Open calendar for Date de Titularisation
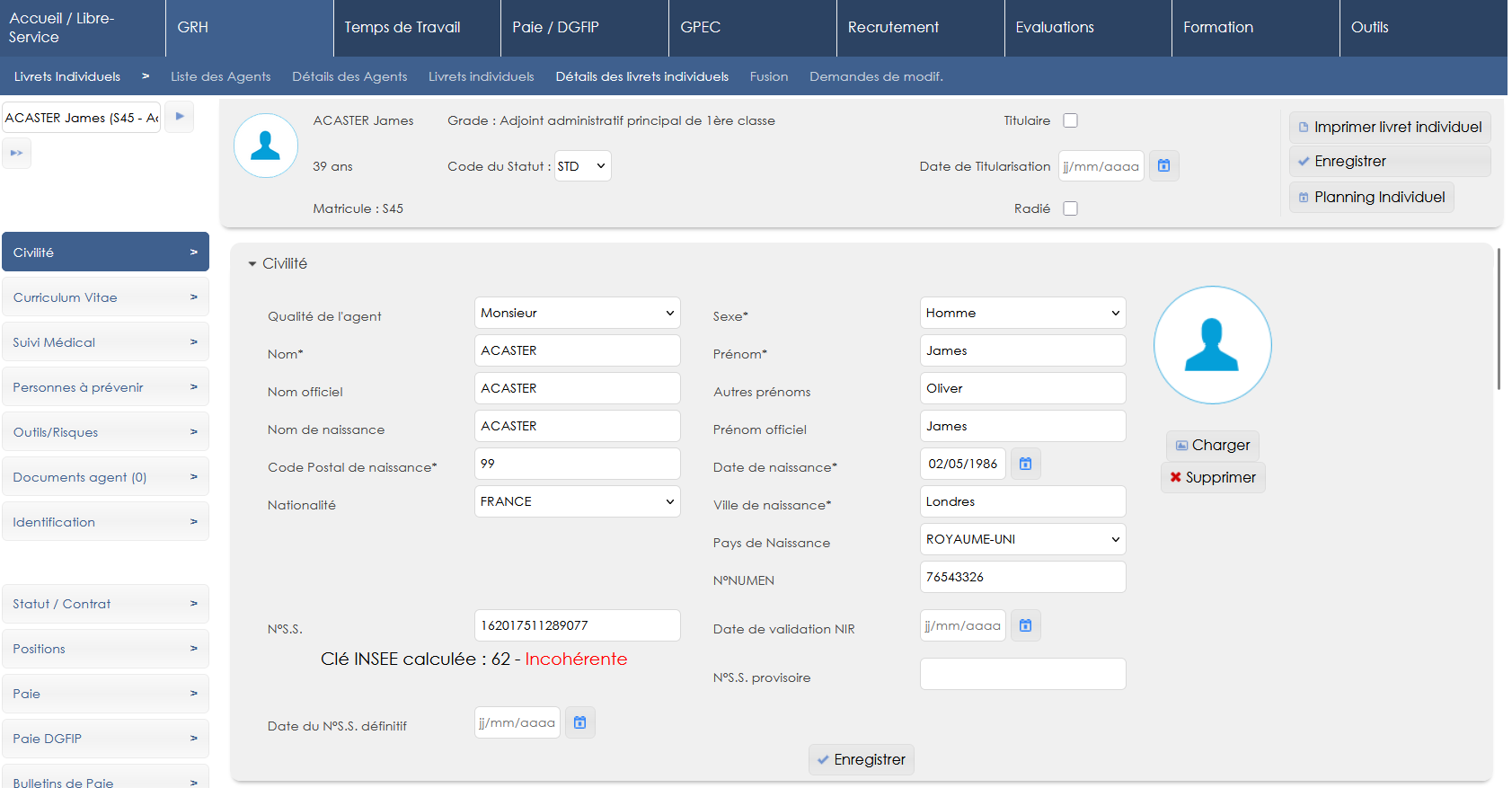1512x788 pixels. click(1163, 166)
